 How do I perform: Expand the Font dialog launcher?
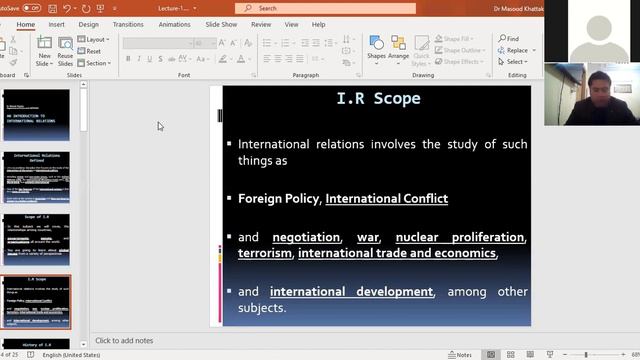click(253, 76)
